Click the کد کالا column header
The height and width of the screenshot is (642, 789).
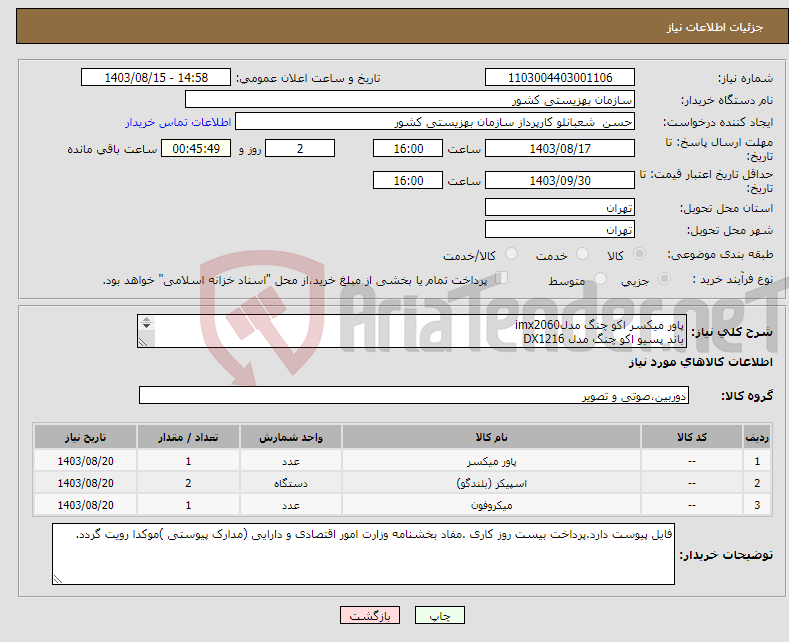coord(692,437)
